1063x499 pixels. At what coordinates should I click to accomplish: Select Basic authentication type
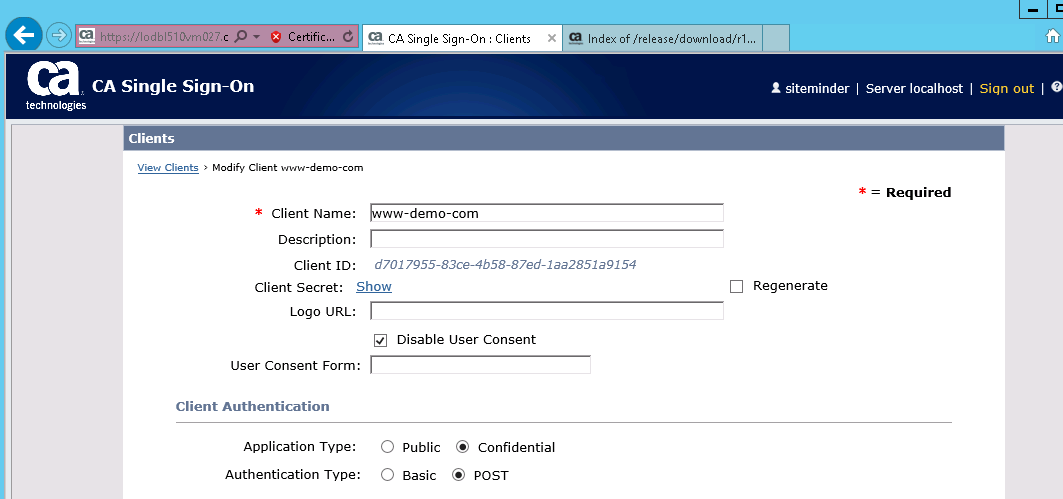coord(387,475)
